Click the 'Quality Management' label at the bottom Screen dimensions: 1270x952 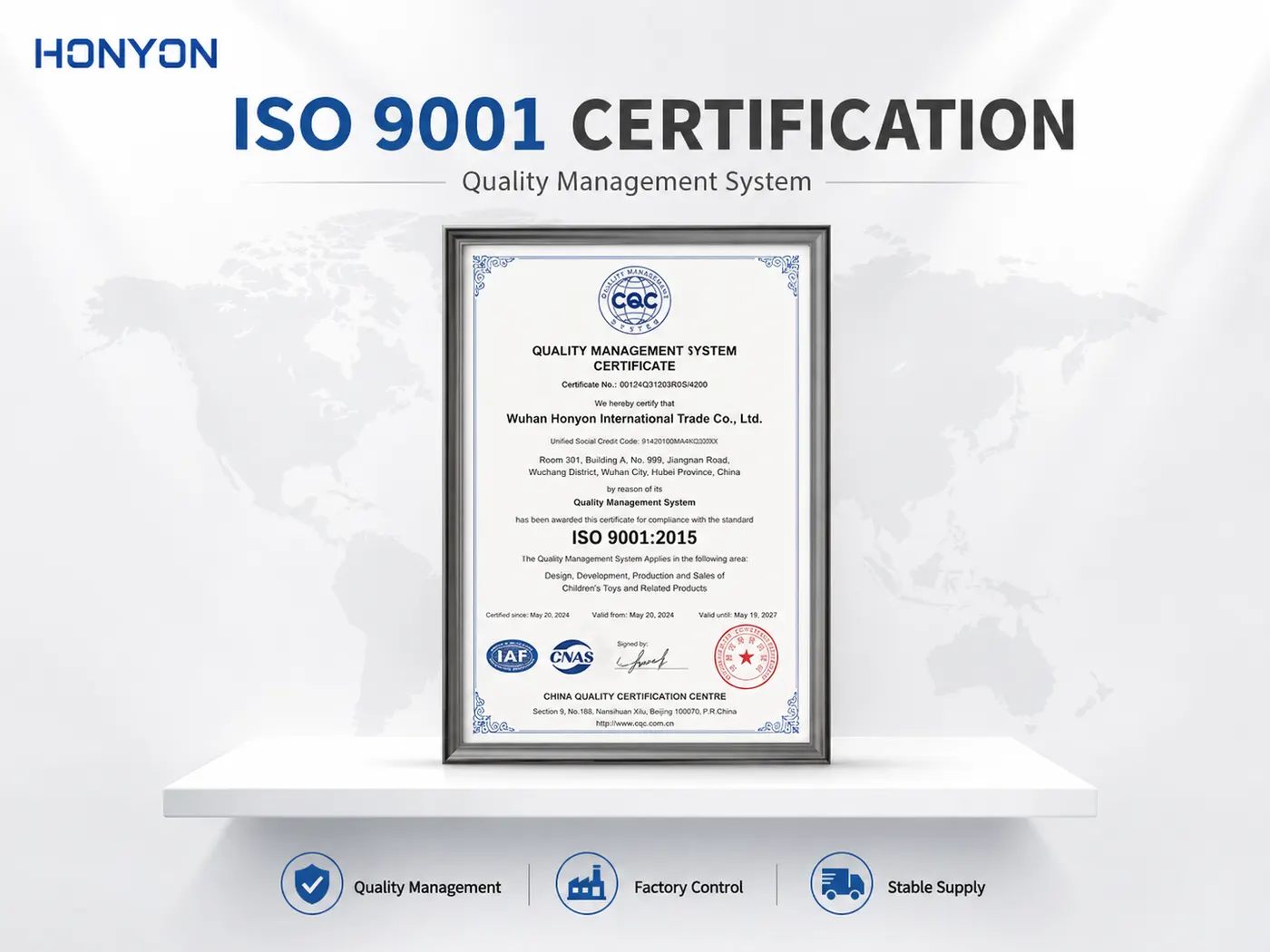427,888
